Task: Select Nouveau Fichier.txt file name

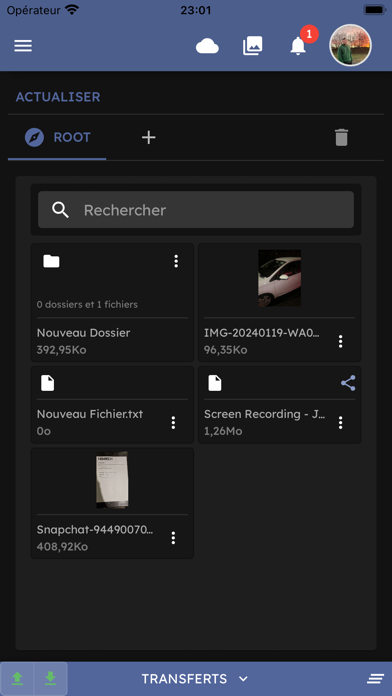Action: point(90,414)
